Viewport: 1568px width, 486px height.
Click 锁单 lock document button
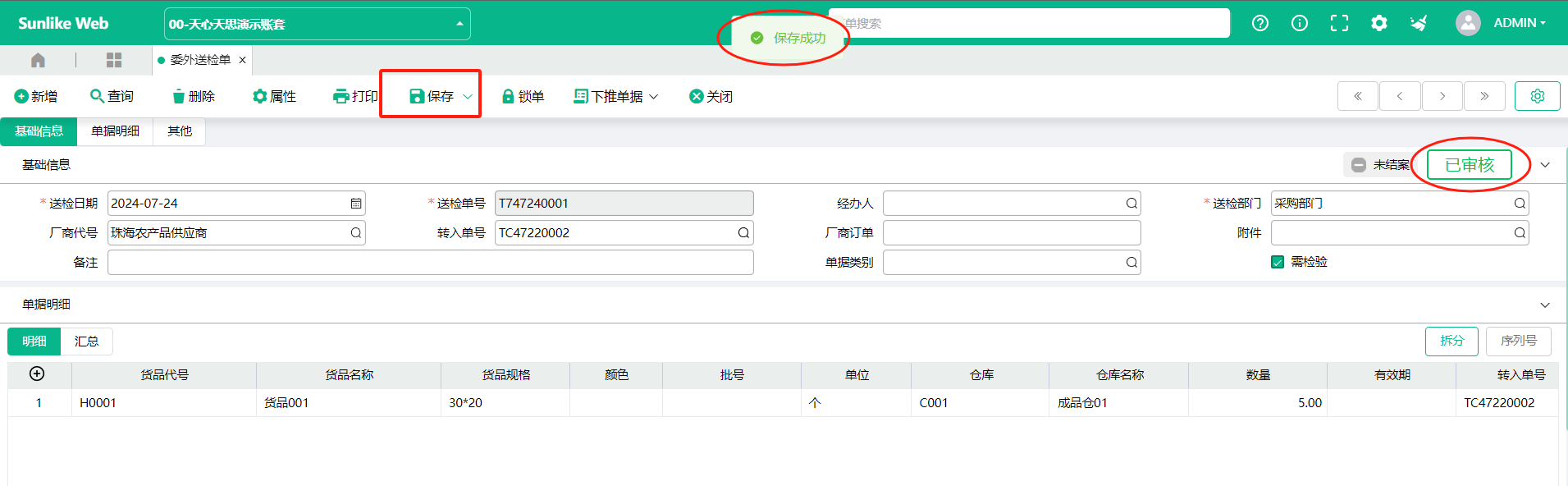coord(523,96)
